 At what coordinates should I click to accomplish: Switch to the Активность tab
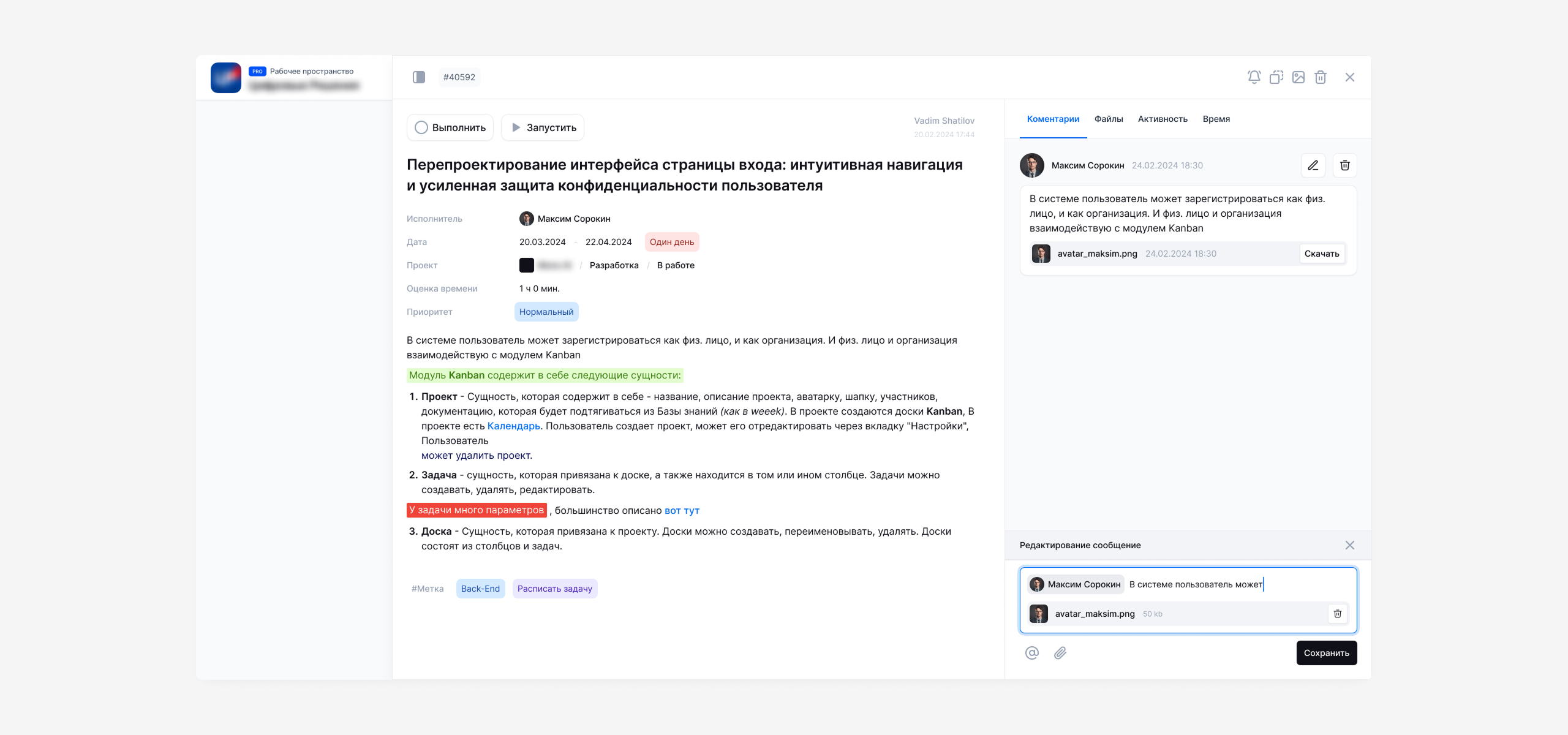[x=1163, y=119]
